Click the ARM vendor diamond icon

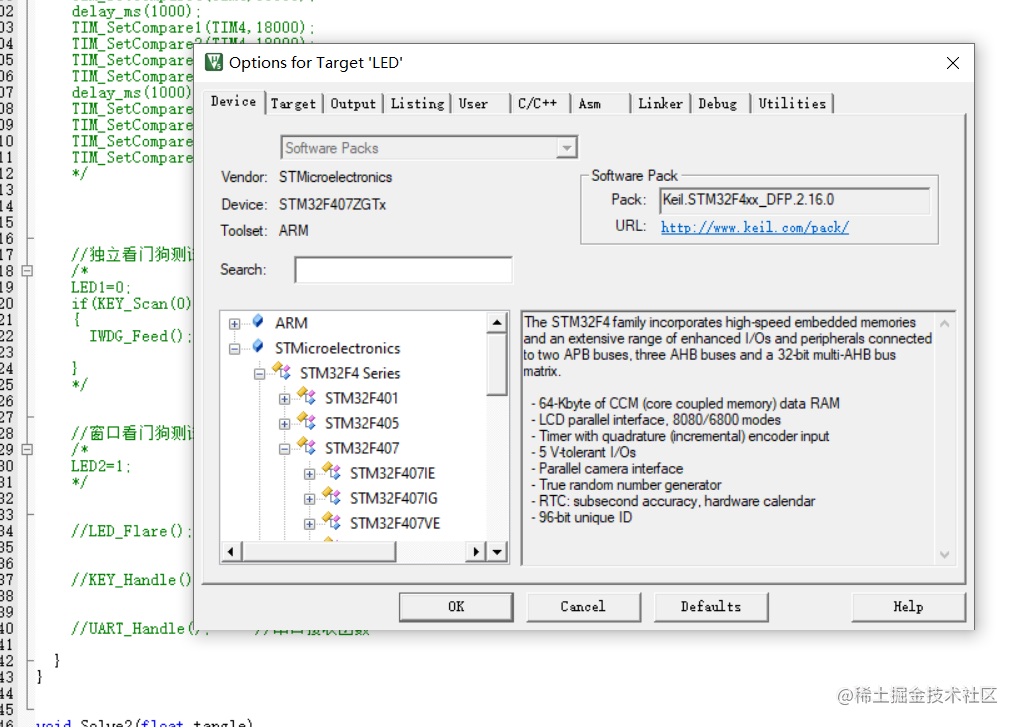click(x=258, y=322)
